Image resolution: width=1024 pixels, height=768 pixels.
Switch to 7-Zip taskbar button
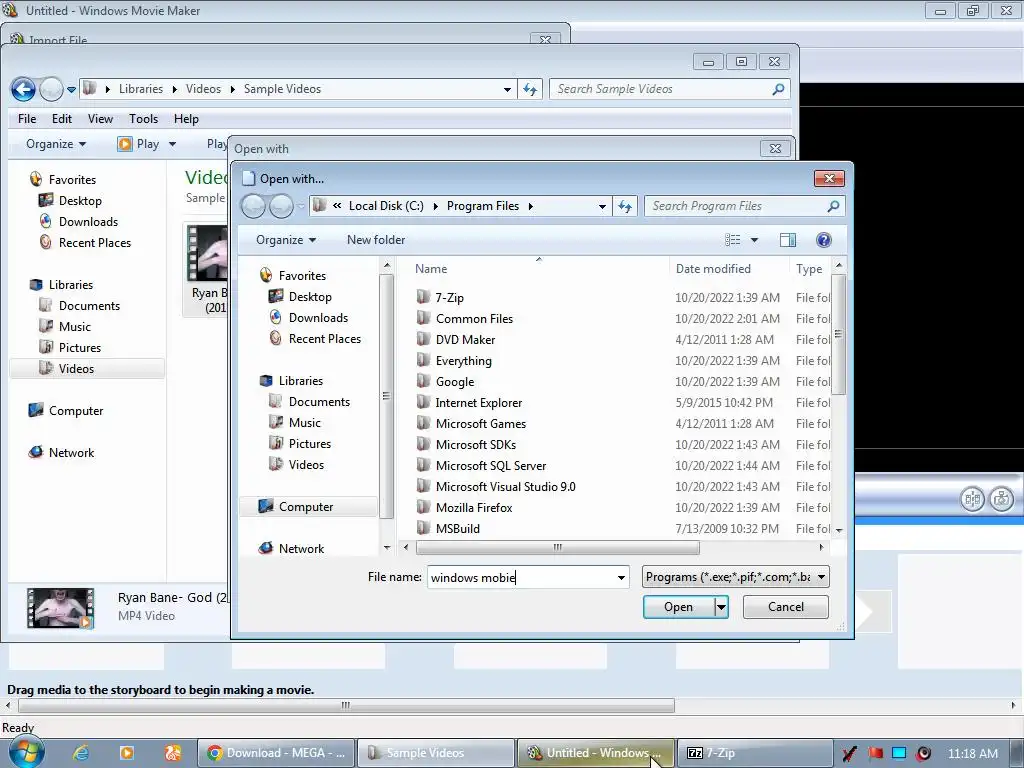[755, 753]
